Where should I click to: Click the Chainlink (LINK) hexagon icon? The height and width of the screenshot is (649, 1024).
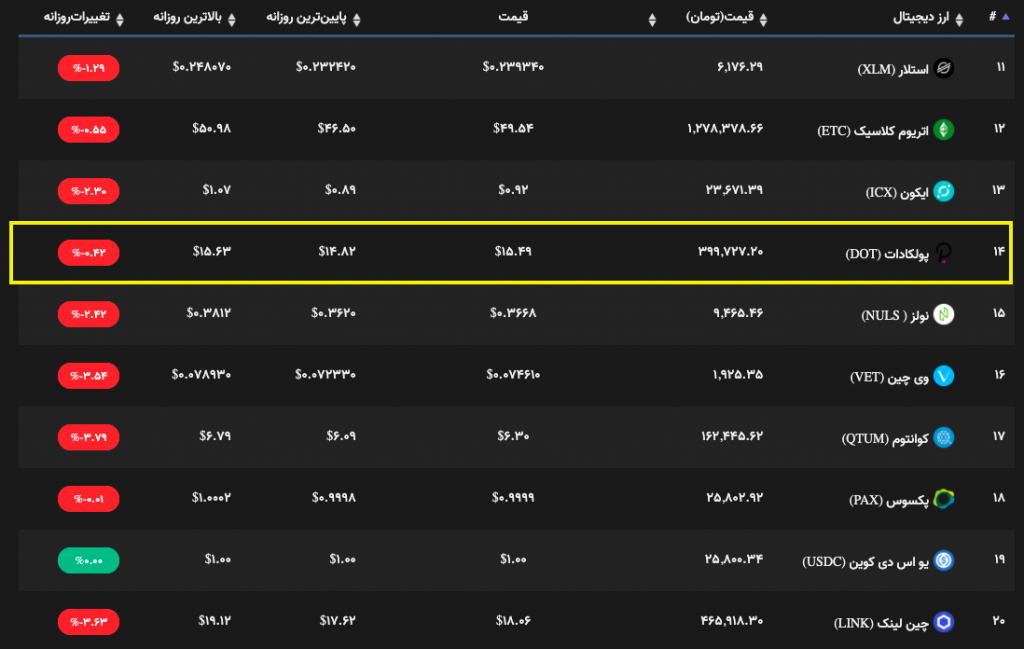(x=944, y=622)
